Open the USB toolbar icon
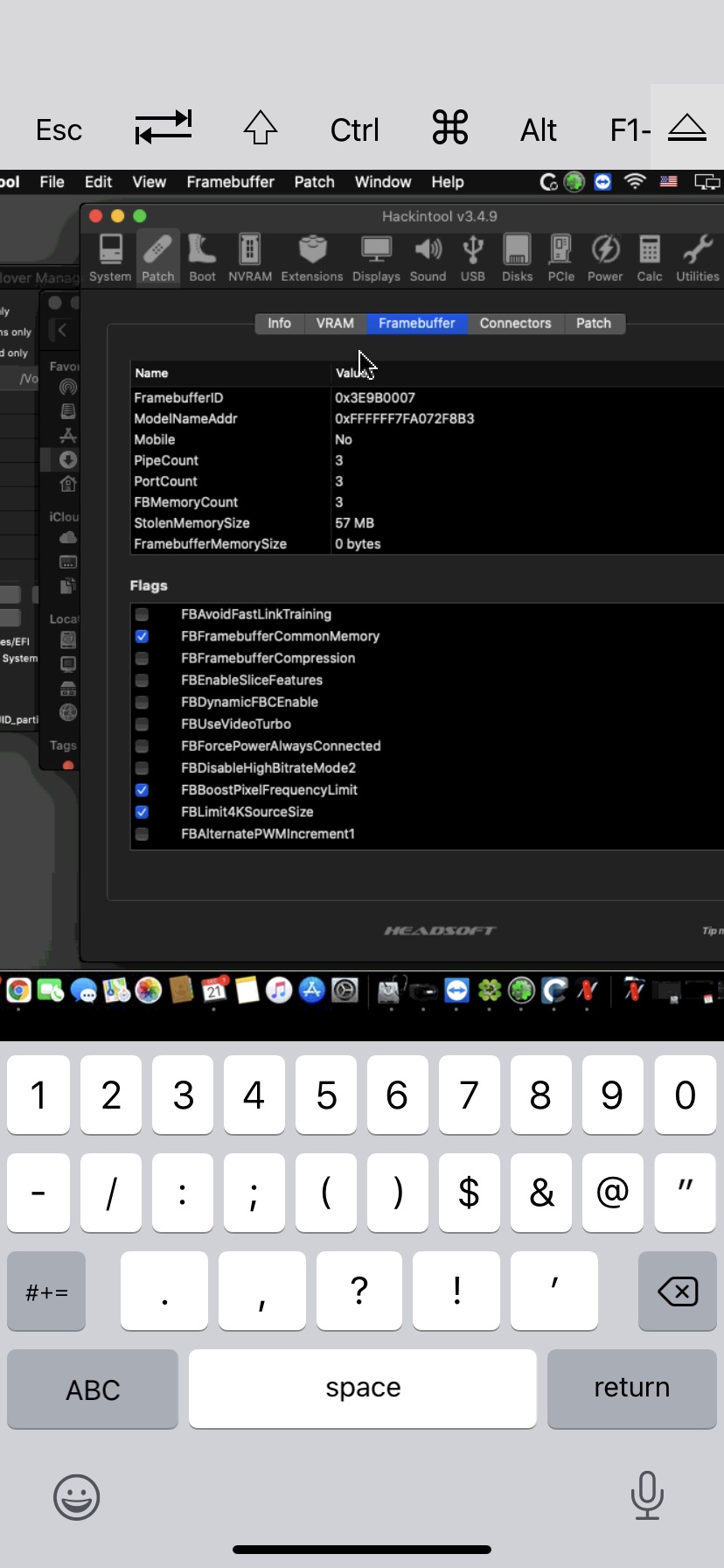 (473, 258)
